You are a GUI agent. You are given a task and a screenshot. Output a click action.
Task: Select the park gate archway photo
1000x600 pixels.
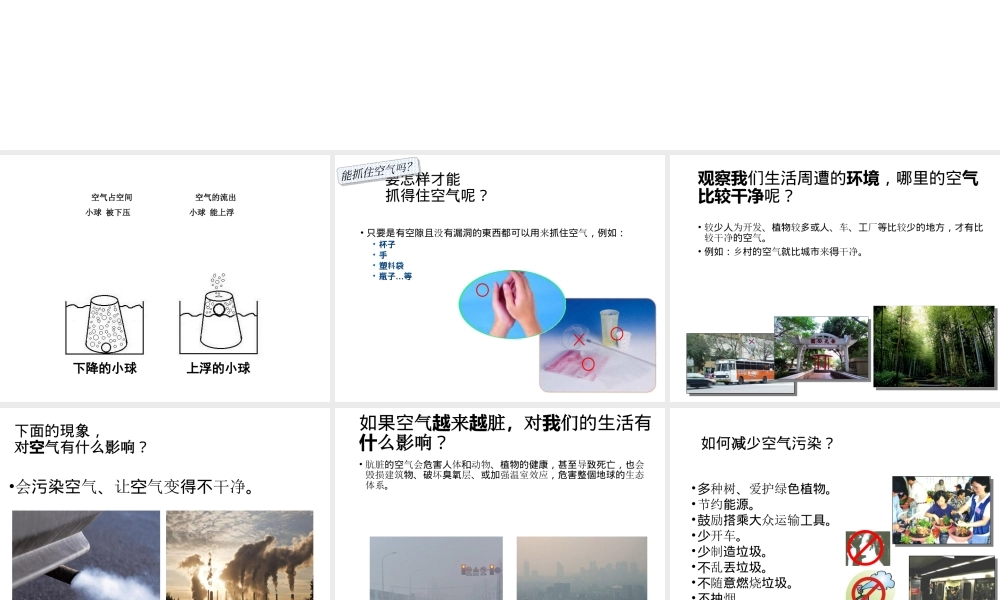822,348
